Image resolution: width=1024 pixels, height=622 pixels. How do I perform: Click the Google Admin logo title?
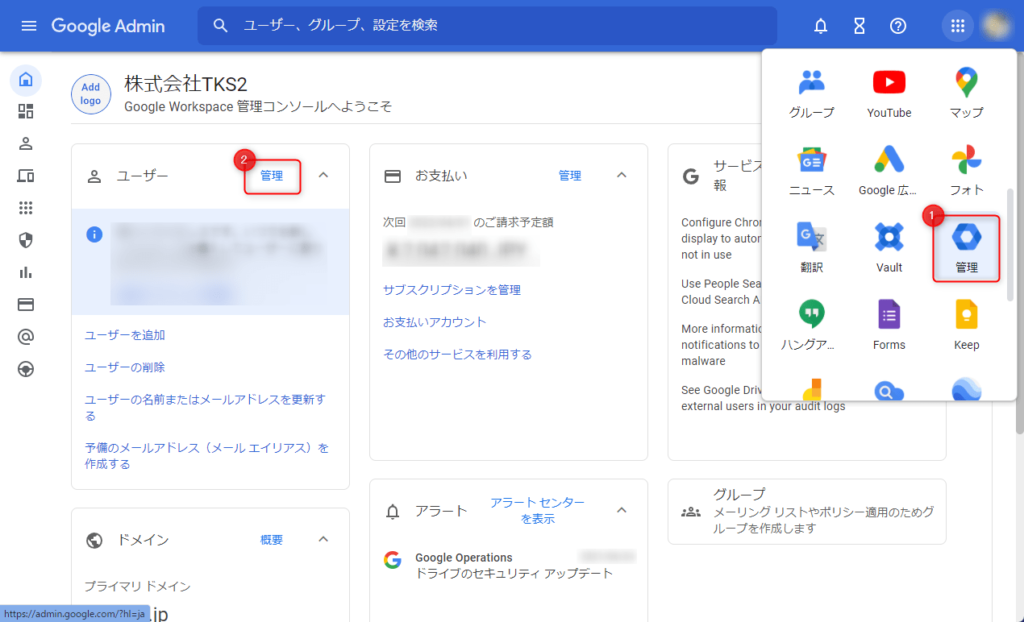[108, 26]
